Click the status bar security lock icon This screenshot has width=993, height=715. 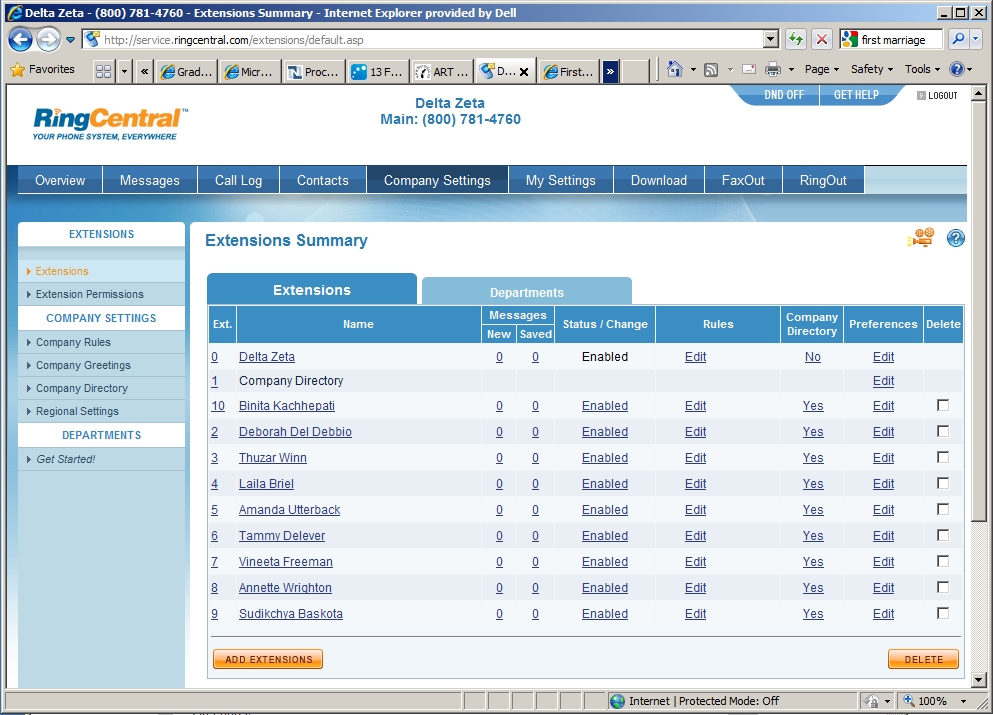tap(872, 701)
